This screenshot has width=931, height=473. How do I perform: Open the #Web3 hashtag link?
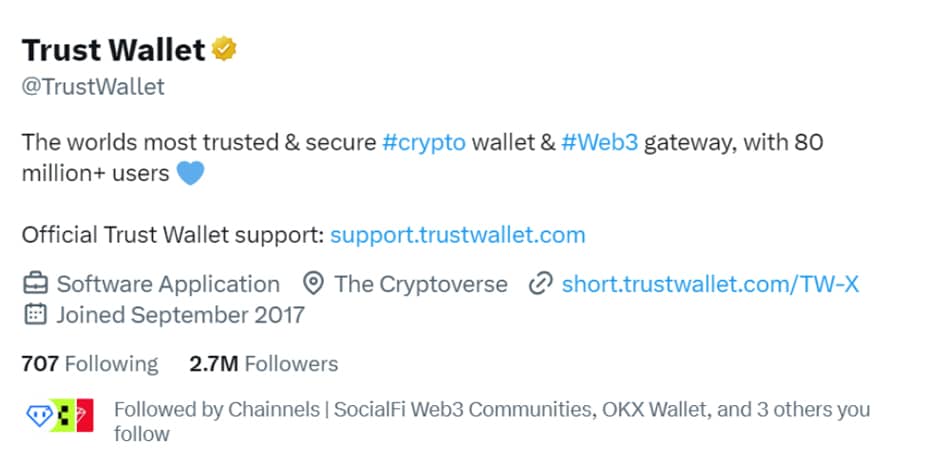pyautogui.click(x=599, y=142)
